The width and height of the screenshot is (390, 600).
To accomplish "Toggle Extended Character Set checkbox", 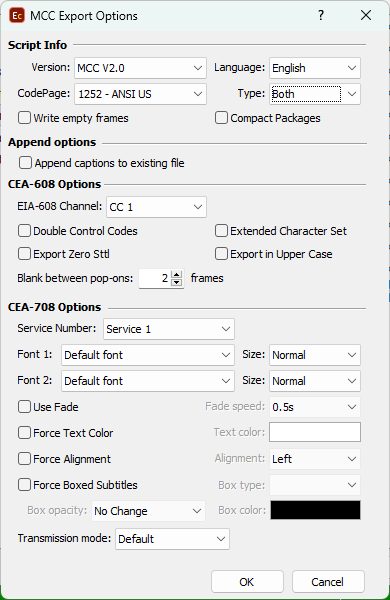I will point(221,231).
